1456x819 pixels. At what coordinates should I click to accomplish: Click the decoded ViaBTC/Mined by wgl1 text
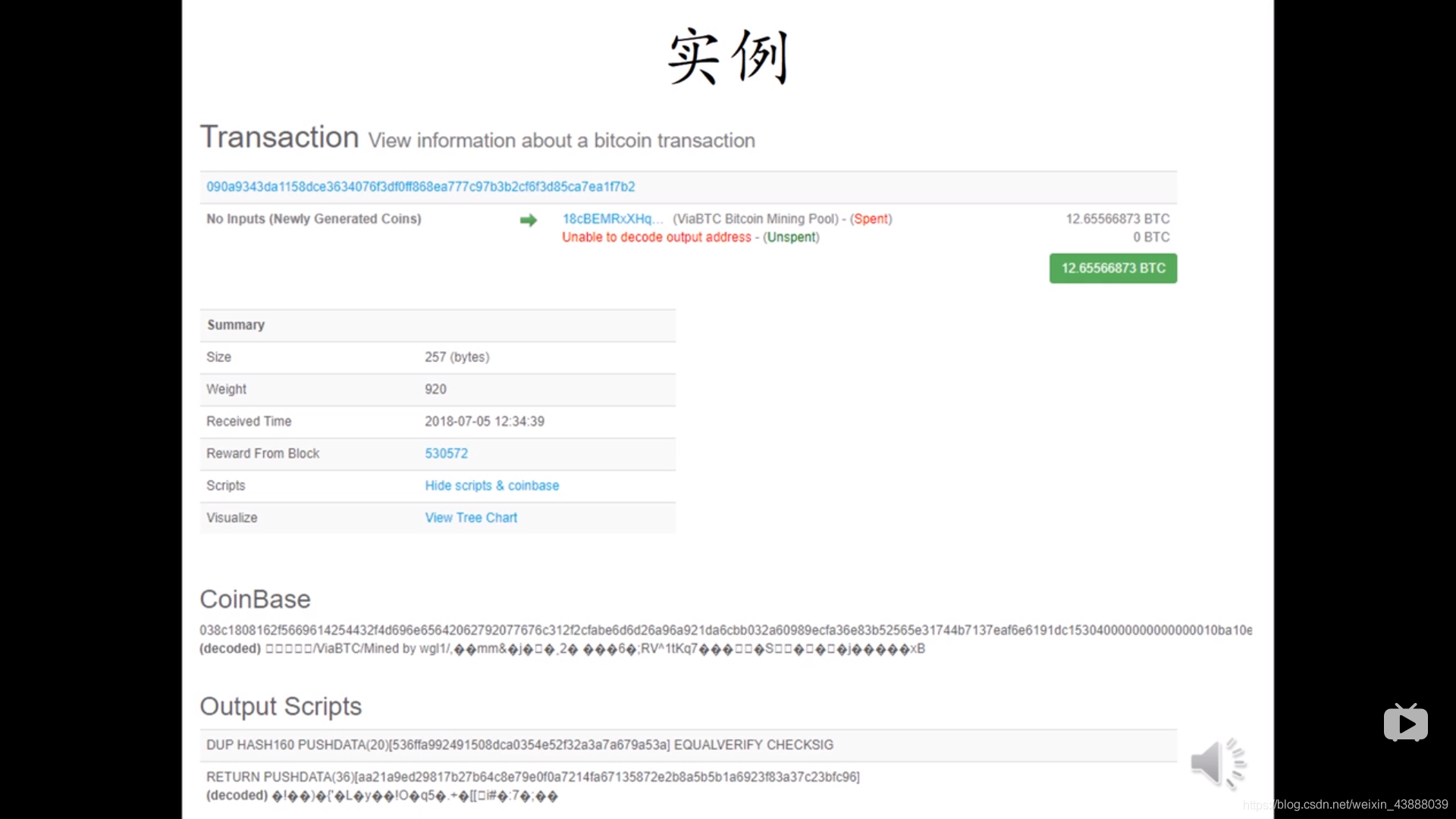562,648
